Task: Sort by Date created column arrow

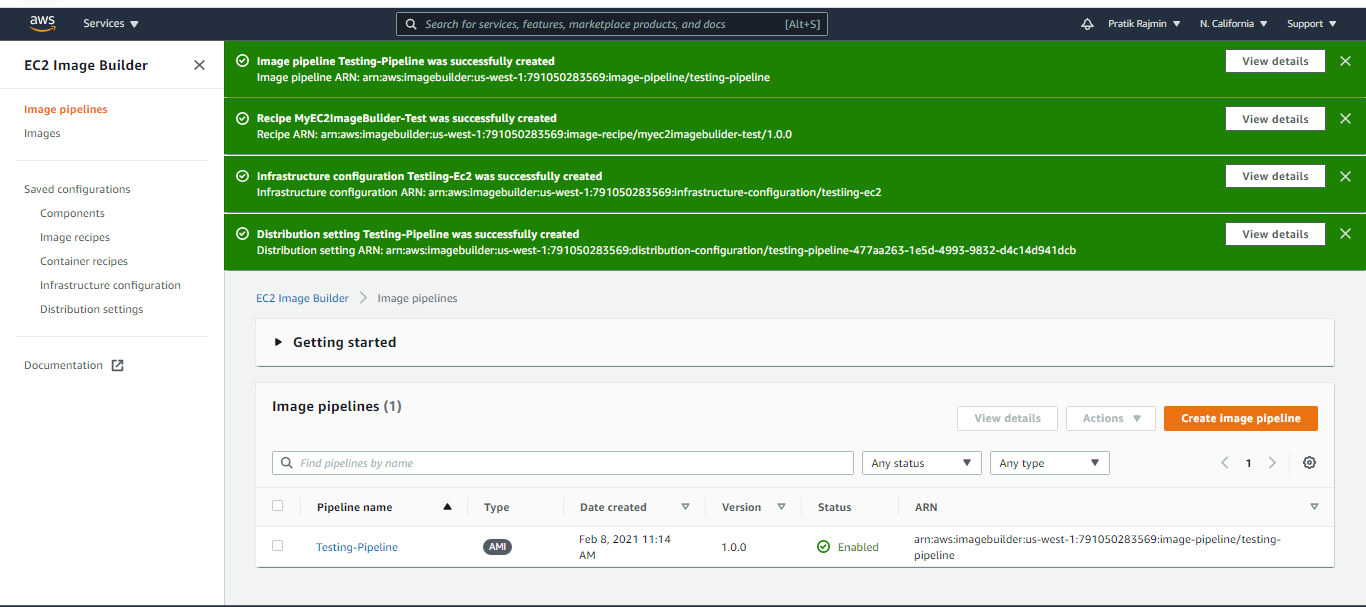Action: (x=685, y=507)
